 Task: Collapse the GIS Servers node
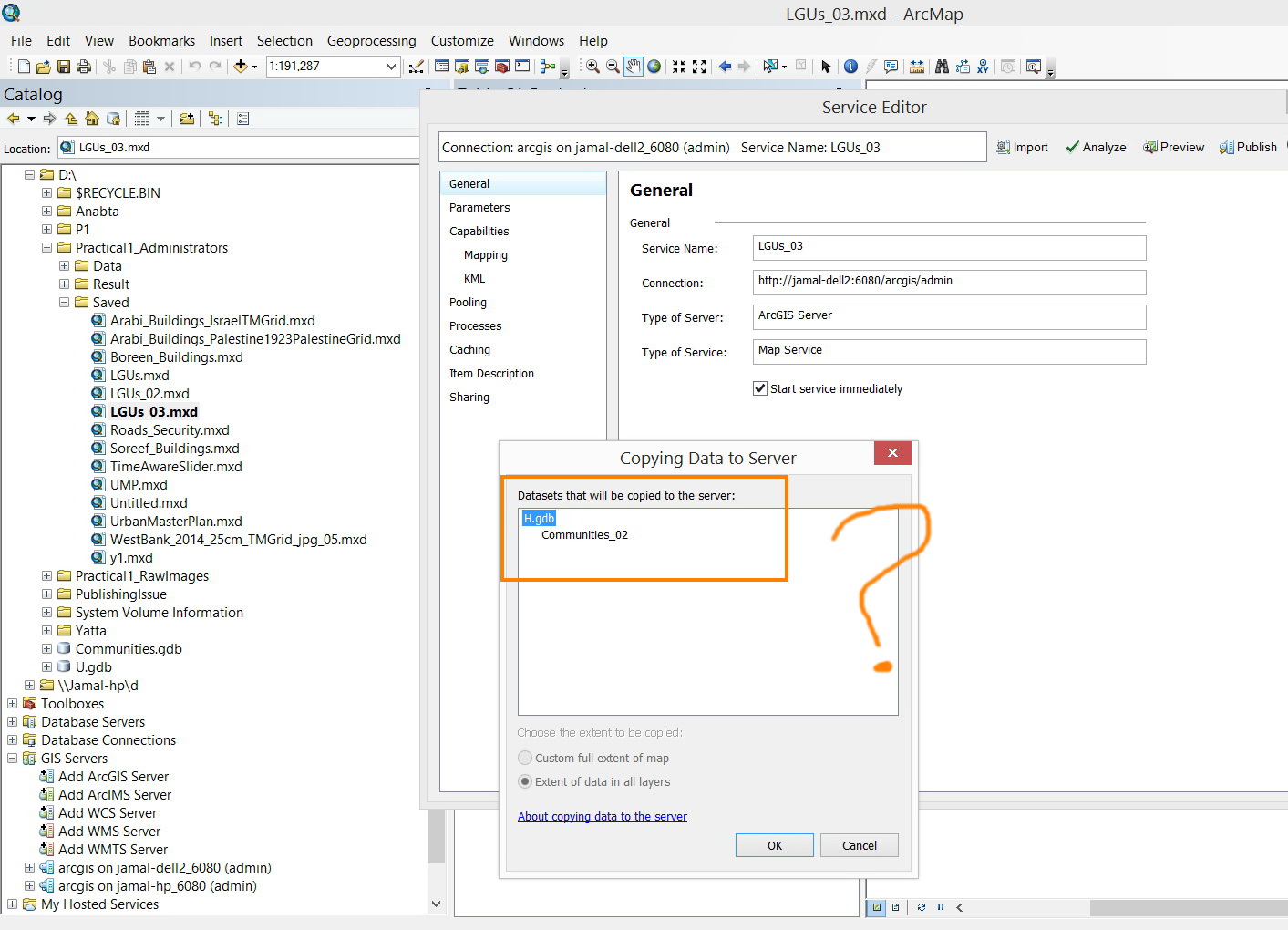pyautogui.click(x=13, y=758)
